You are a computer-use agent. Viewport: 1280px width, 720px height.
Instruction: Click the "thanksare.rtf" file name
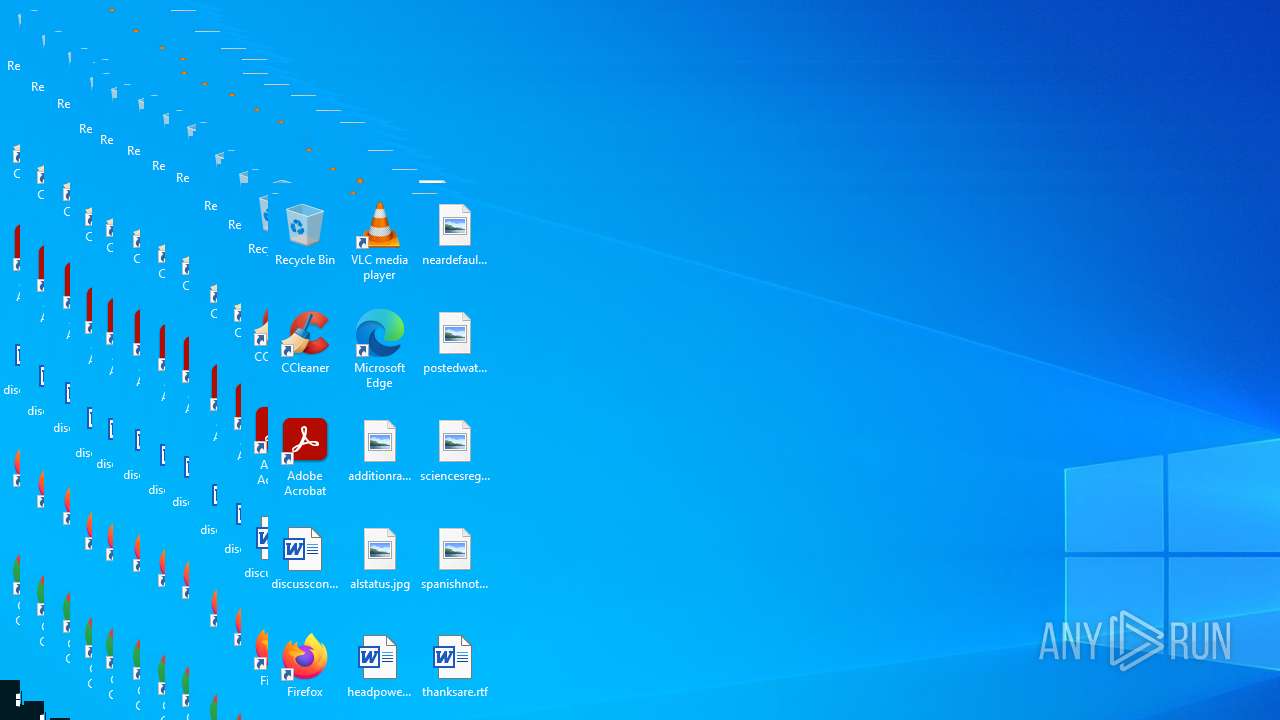tap(455, 692)
